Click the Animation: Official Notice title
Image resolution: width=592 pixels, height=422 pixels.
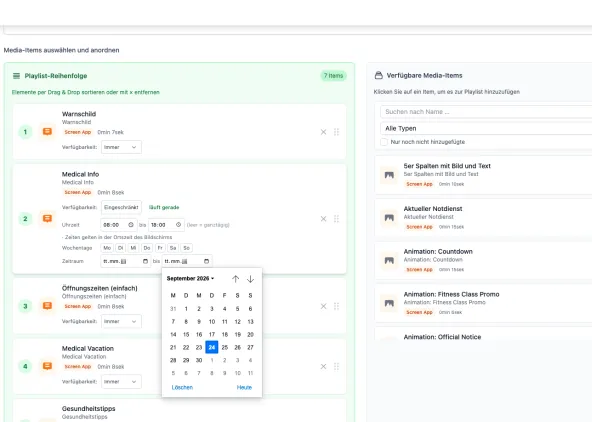[x=442, y=337]
